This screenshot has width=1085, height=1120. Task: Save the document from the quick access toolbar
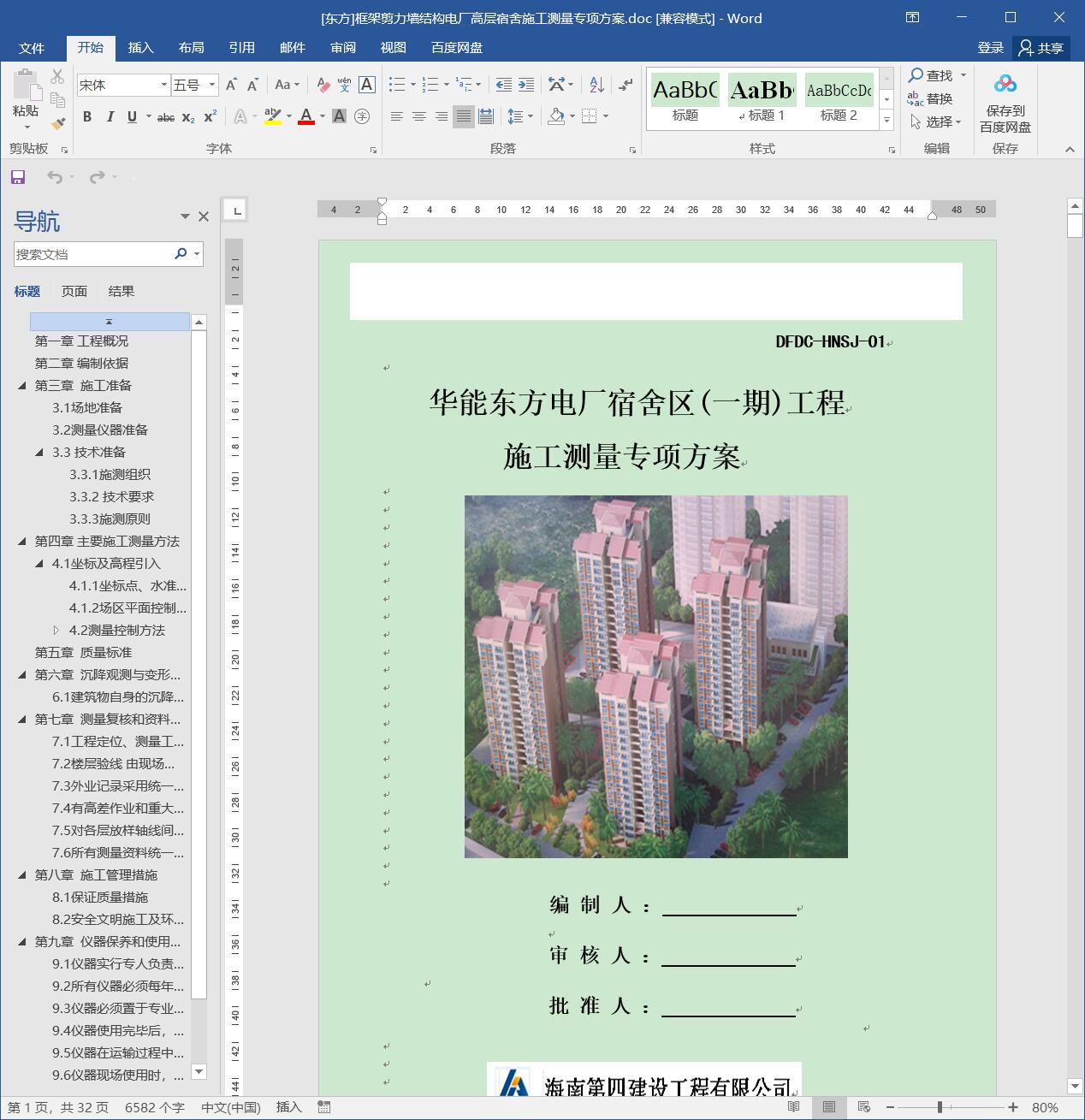(x=18, y=177)
